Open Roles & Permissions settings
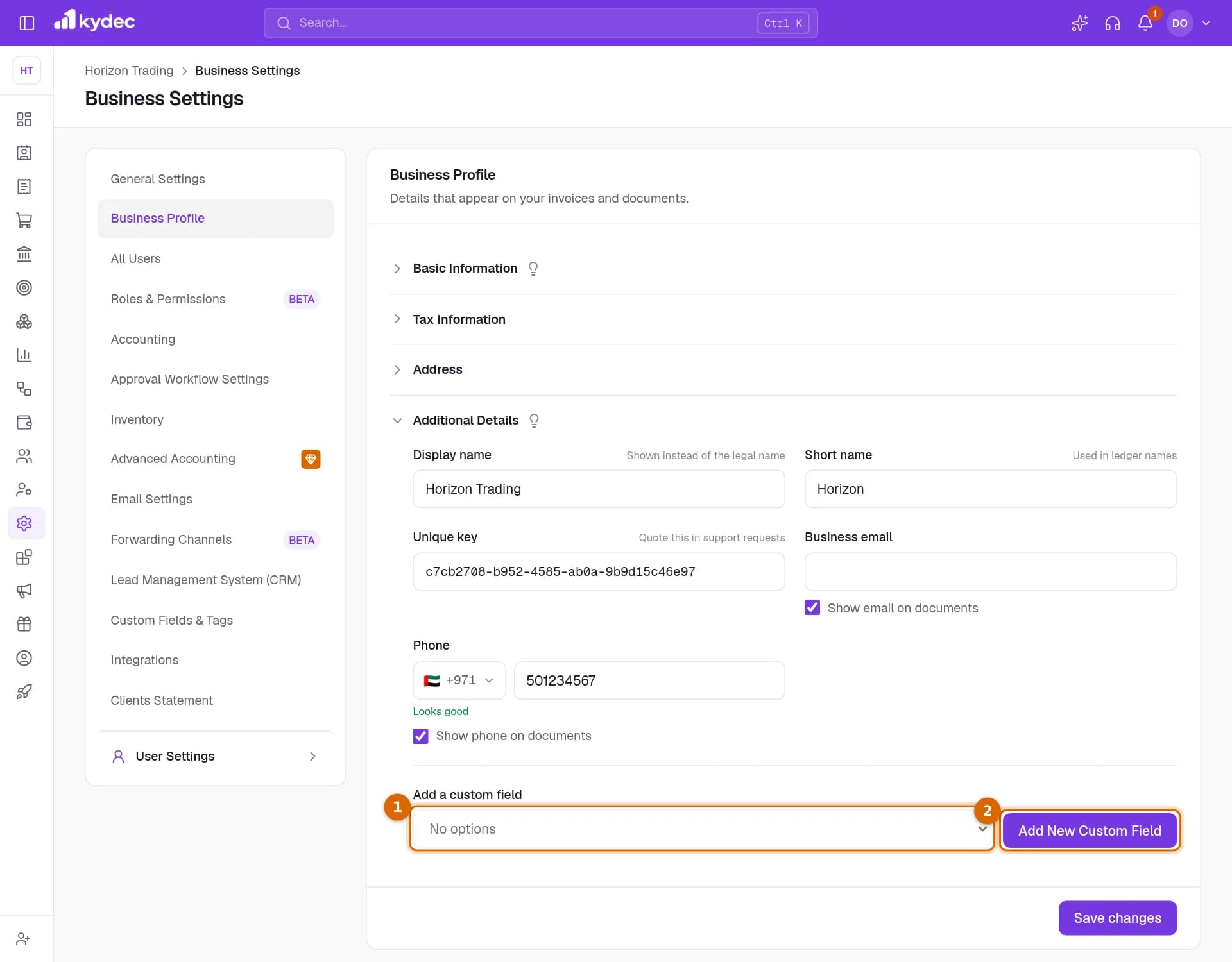1232x962 pixels. coord(215,299)
